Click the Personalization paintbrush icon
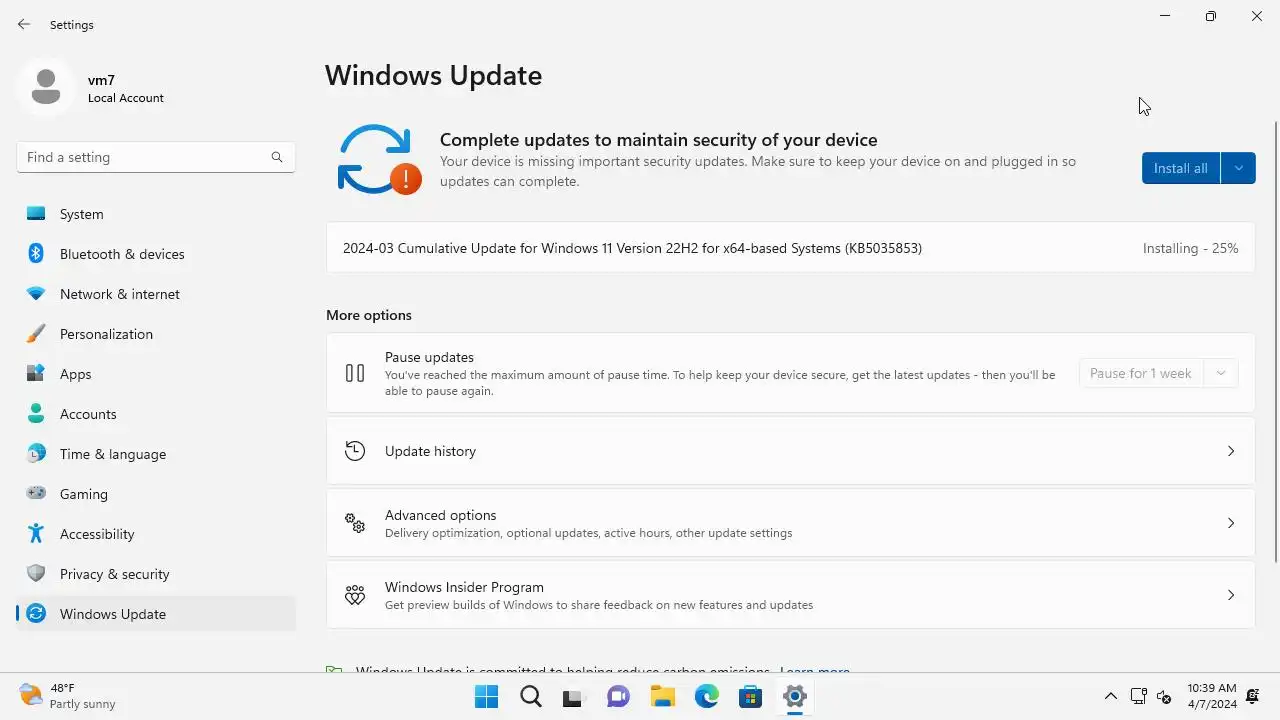The image size is (1280, 720). pyautogui.click(x=36, y=334)
